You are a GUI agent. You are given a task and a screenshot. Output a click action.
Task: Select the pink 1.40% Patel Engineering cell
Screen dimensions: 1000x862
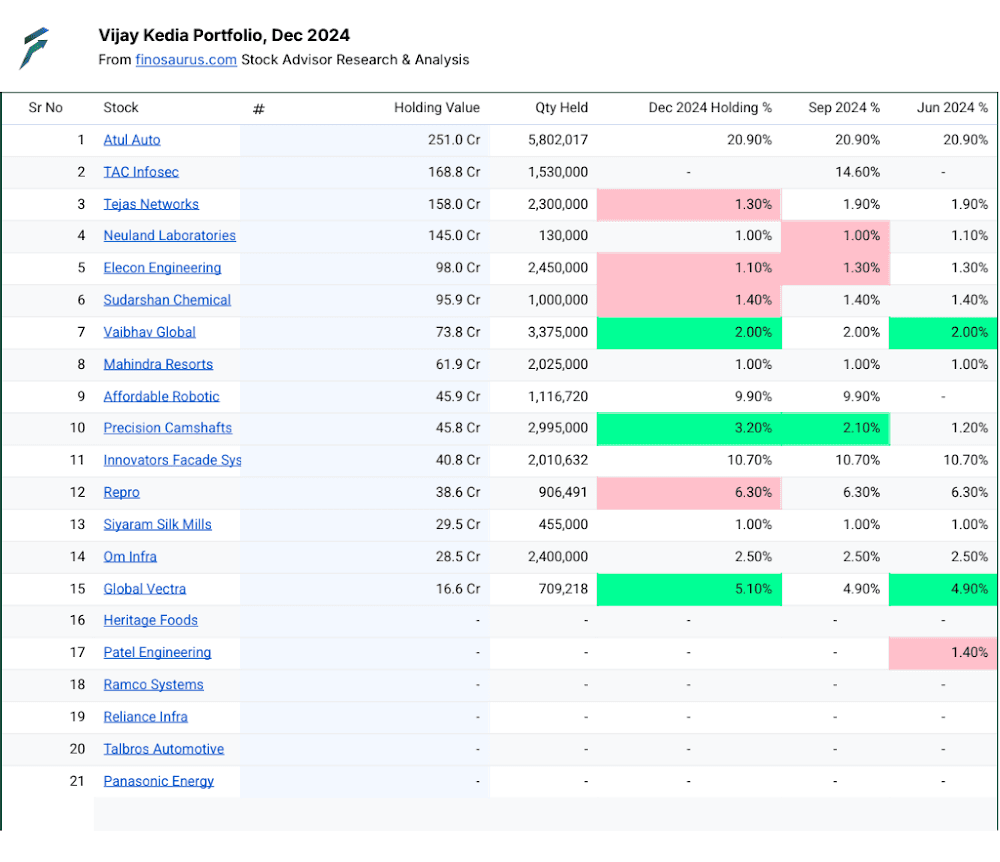click(943, 653)
